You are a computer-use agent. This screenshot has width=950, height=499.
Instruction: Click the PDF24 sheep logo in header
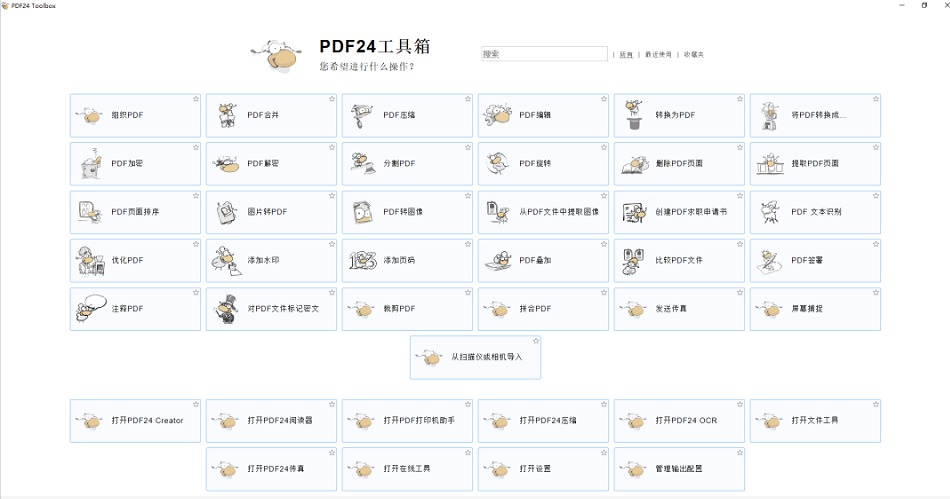point(276,56)
